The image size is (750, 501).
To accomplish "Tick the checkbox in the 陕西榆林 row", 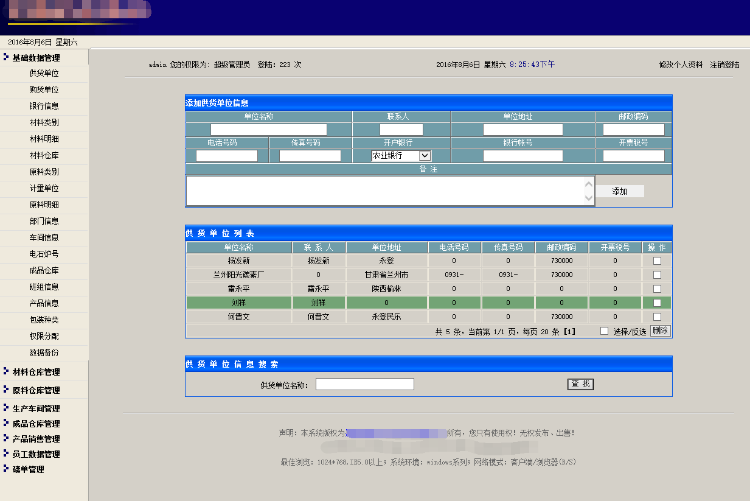I will coord(657,289).
